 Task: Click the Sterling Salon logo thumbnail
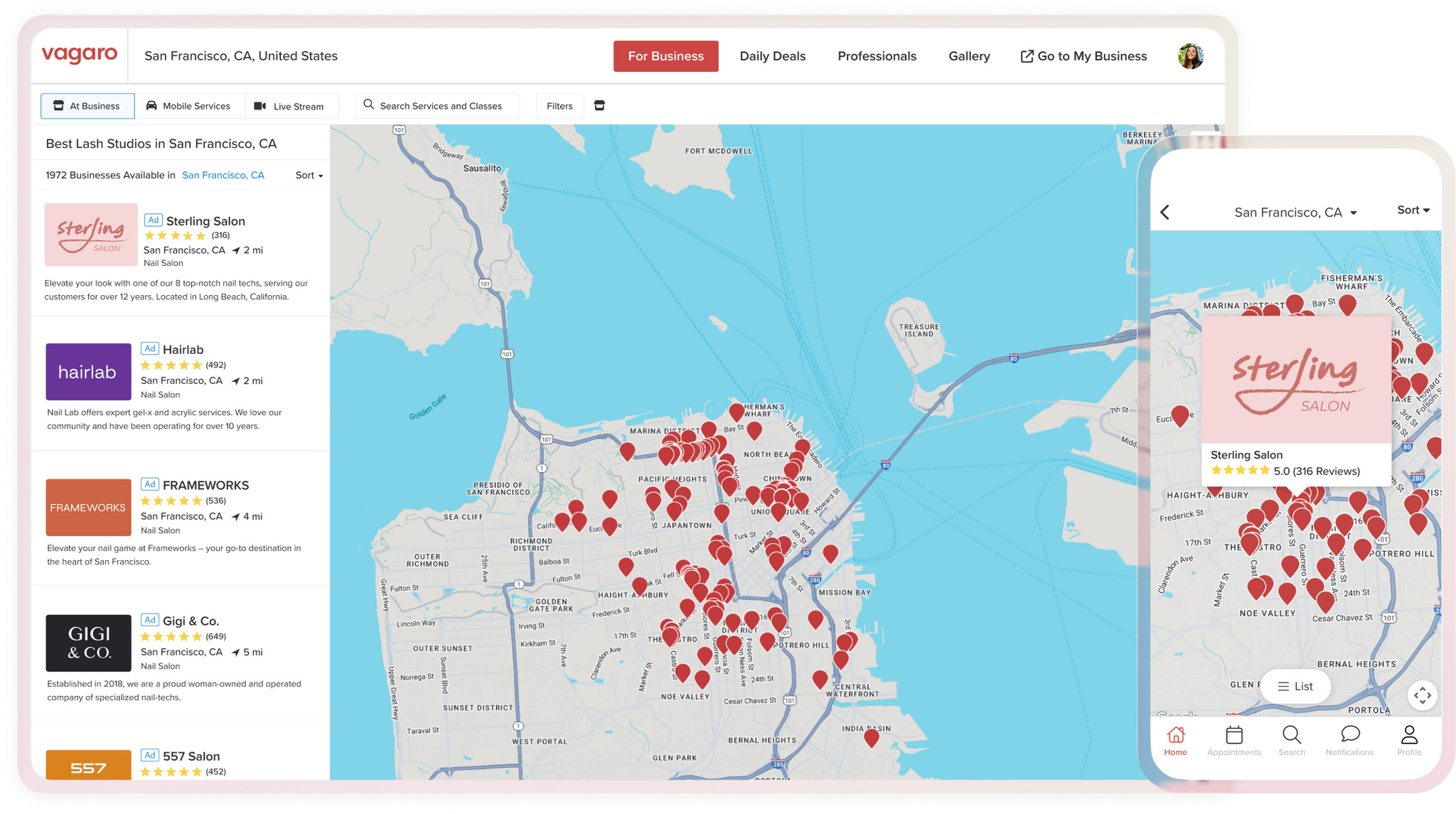(x=91, y=235)
